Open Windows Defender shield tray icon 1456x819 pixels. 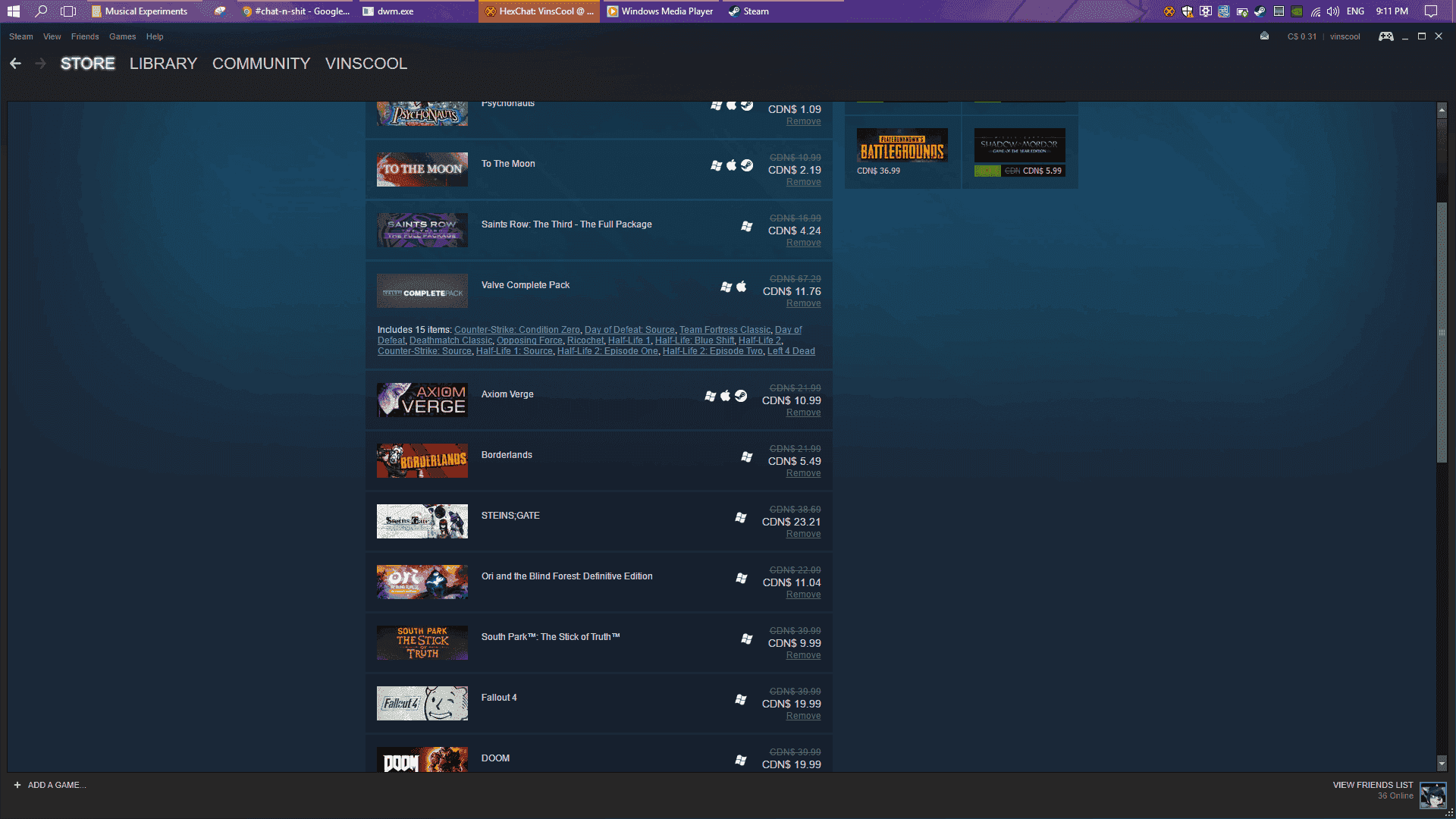click(x=1187, y=11)
